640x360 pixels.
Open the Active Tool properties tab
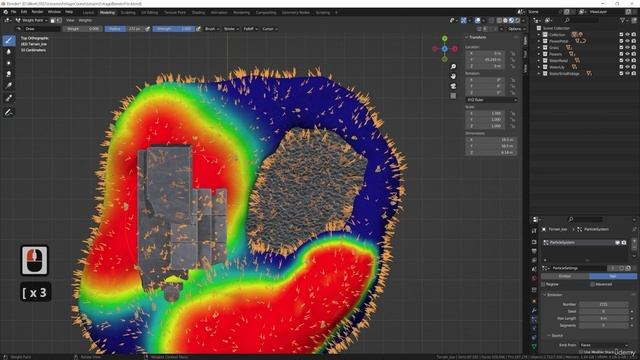coord(534,231)
